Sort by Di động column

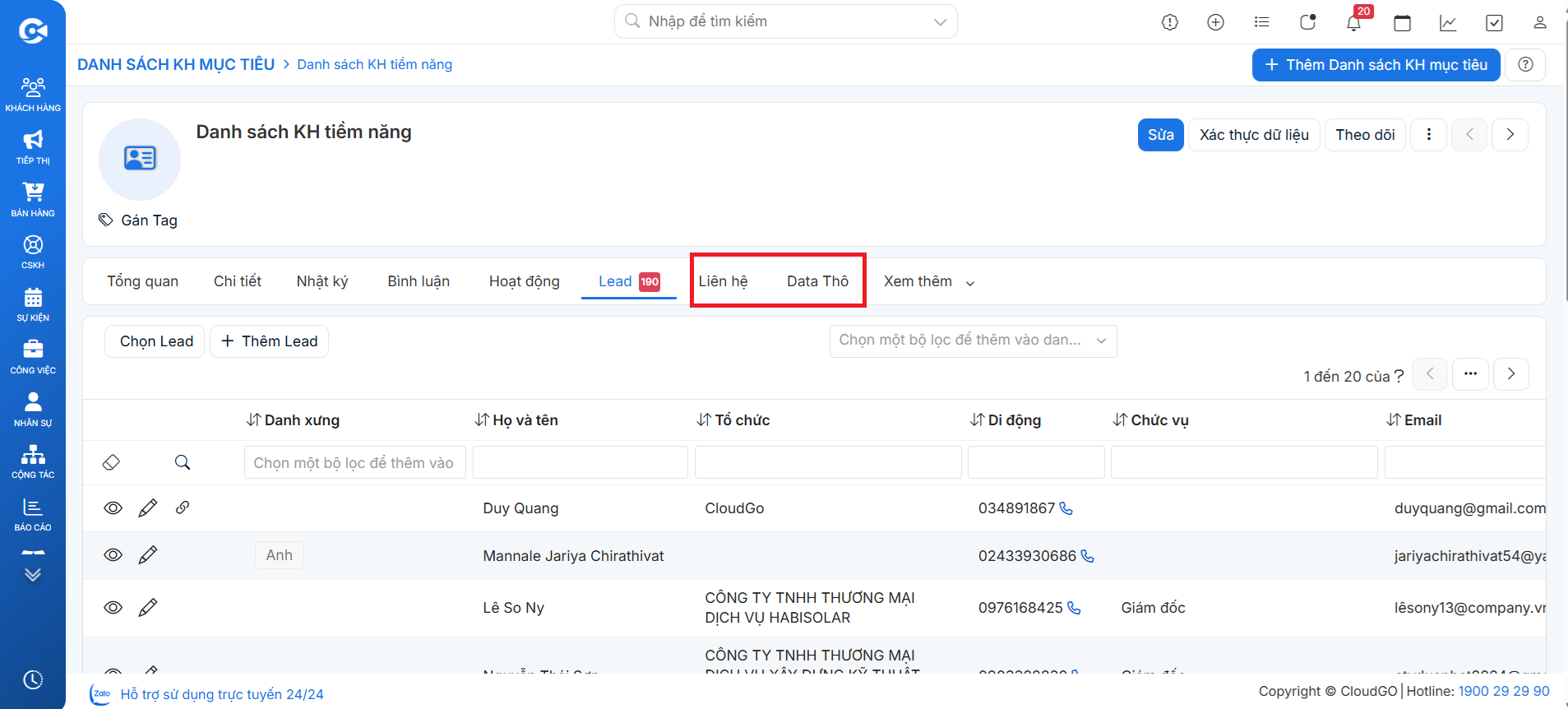1006,420
